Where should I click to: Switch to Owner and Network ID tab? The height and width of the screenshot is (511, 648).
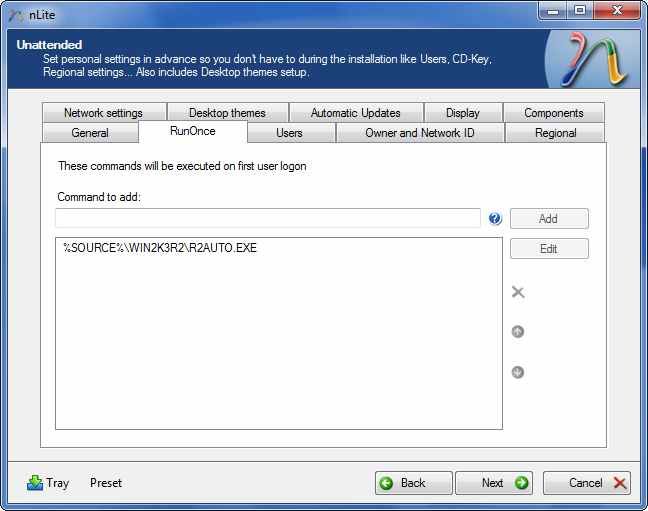pyautogui.click(x=420, y=133)
